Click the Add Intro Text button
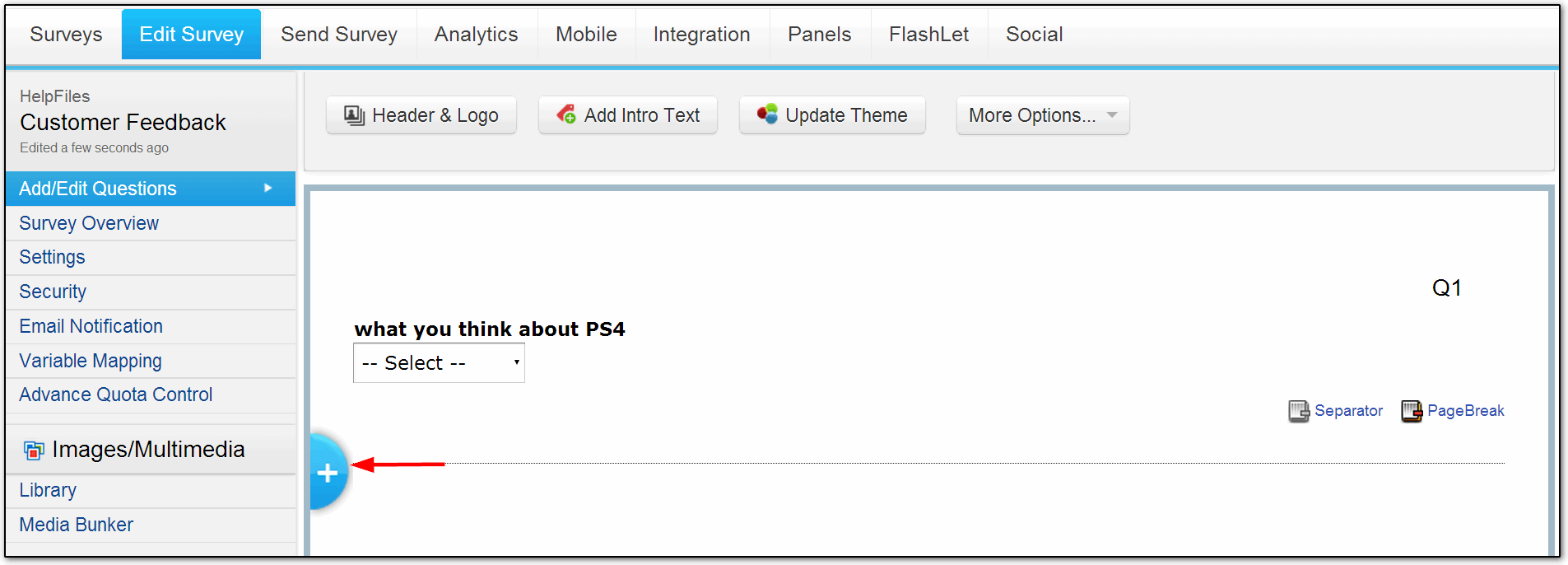Image resolution: width=1568 pixels, height=565 pixels. 628,115
